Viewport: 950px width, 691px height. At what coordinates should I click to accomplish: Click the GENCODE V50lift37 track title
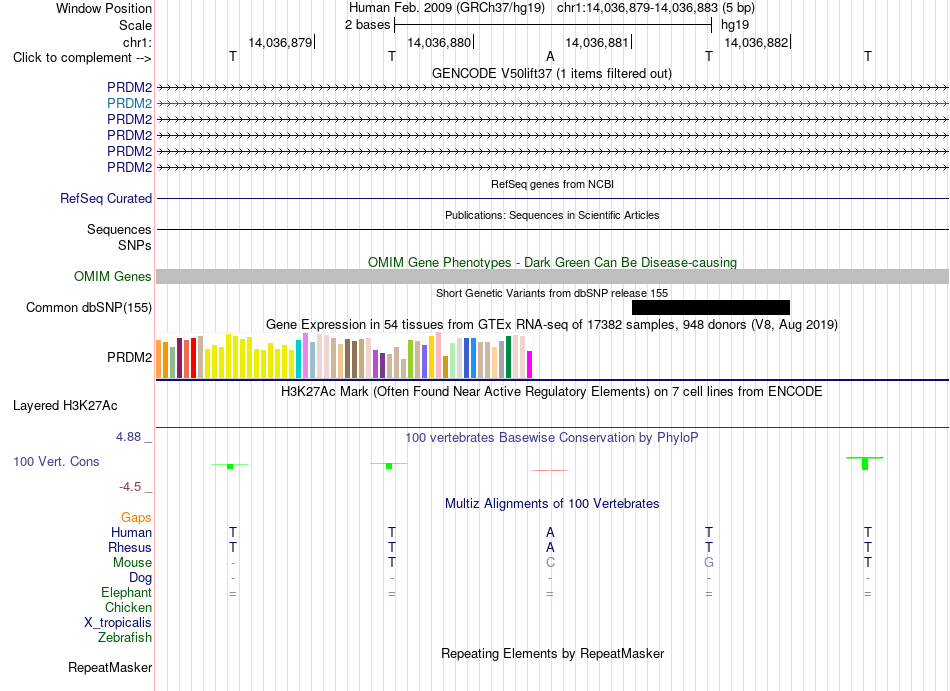click(552, 73)
